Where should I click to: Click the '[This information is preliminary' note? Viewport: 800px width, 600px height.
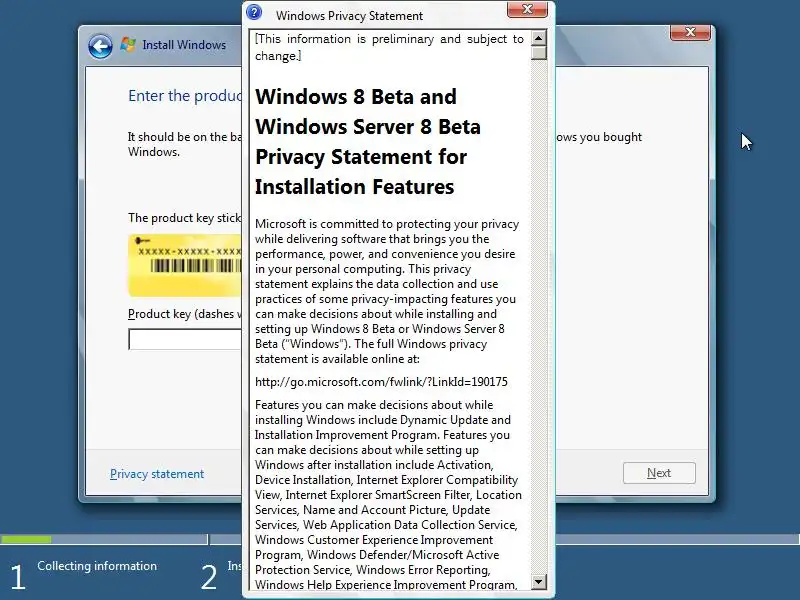click(389, 47)
